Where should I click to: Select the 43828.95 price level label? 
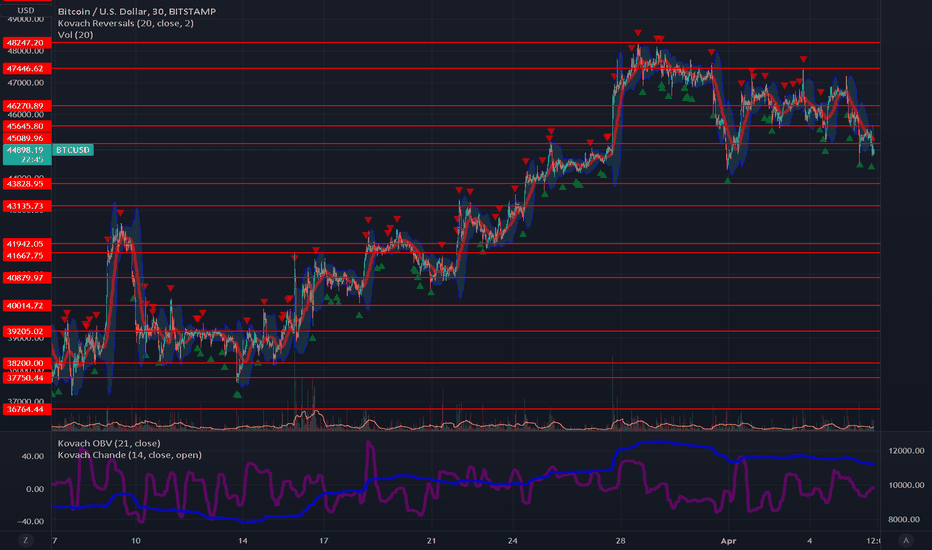[27, 184]
